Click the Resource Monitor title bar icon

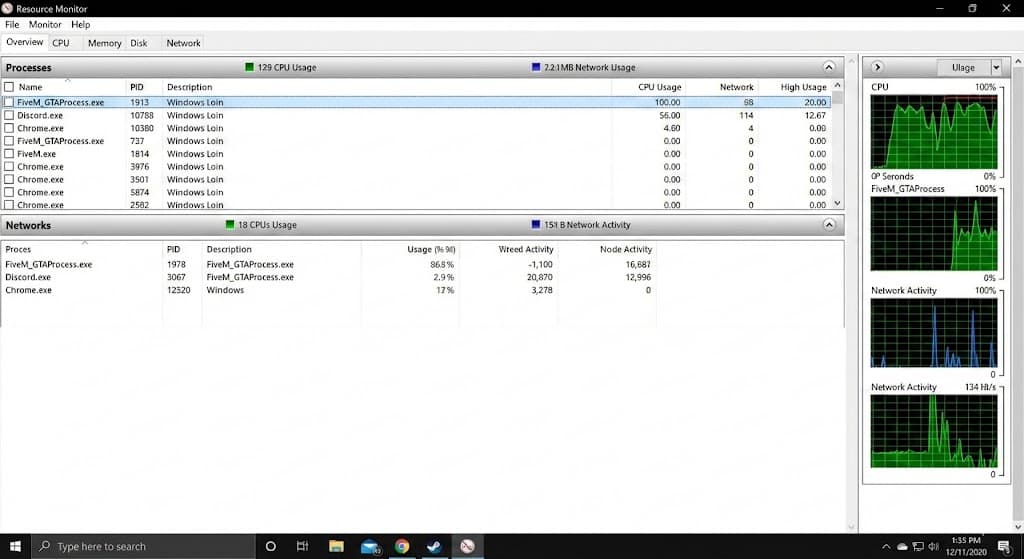coord(7,8)
